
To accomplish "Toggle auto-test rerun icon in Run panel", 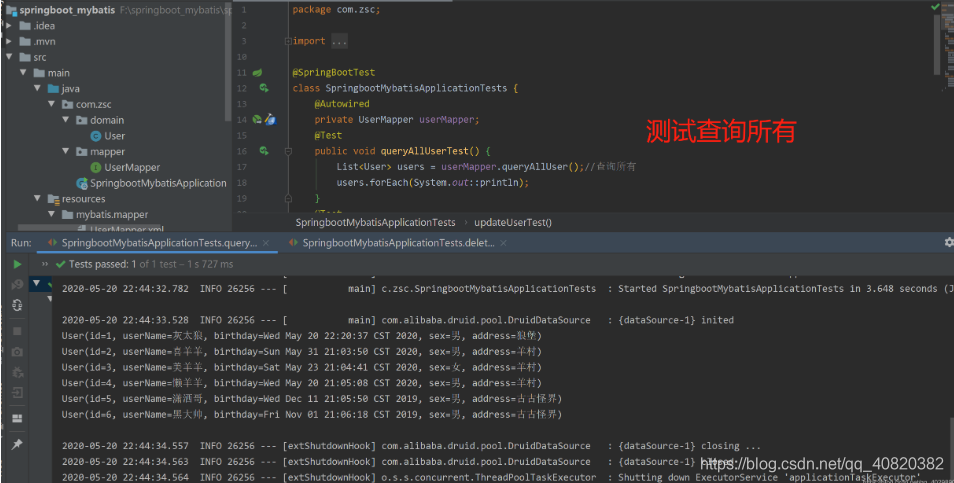I will pyautogui.click(x=17, y=305).
